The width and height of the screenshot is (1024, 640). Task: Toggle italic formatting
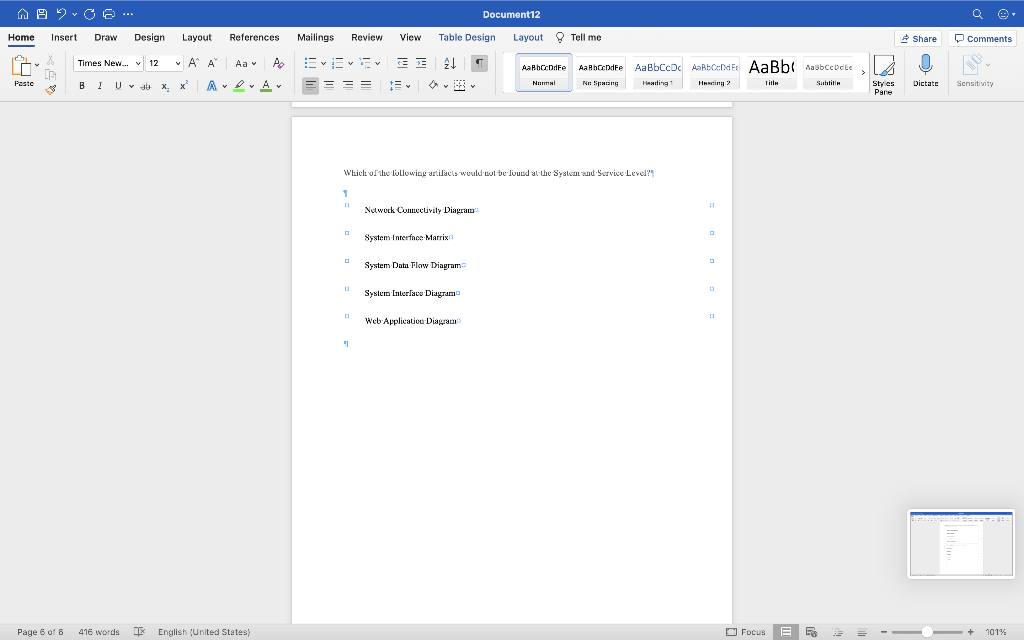[99, 86]
